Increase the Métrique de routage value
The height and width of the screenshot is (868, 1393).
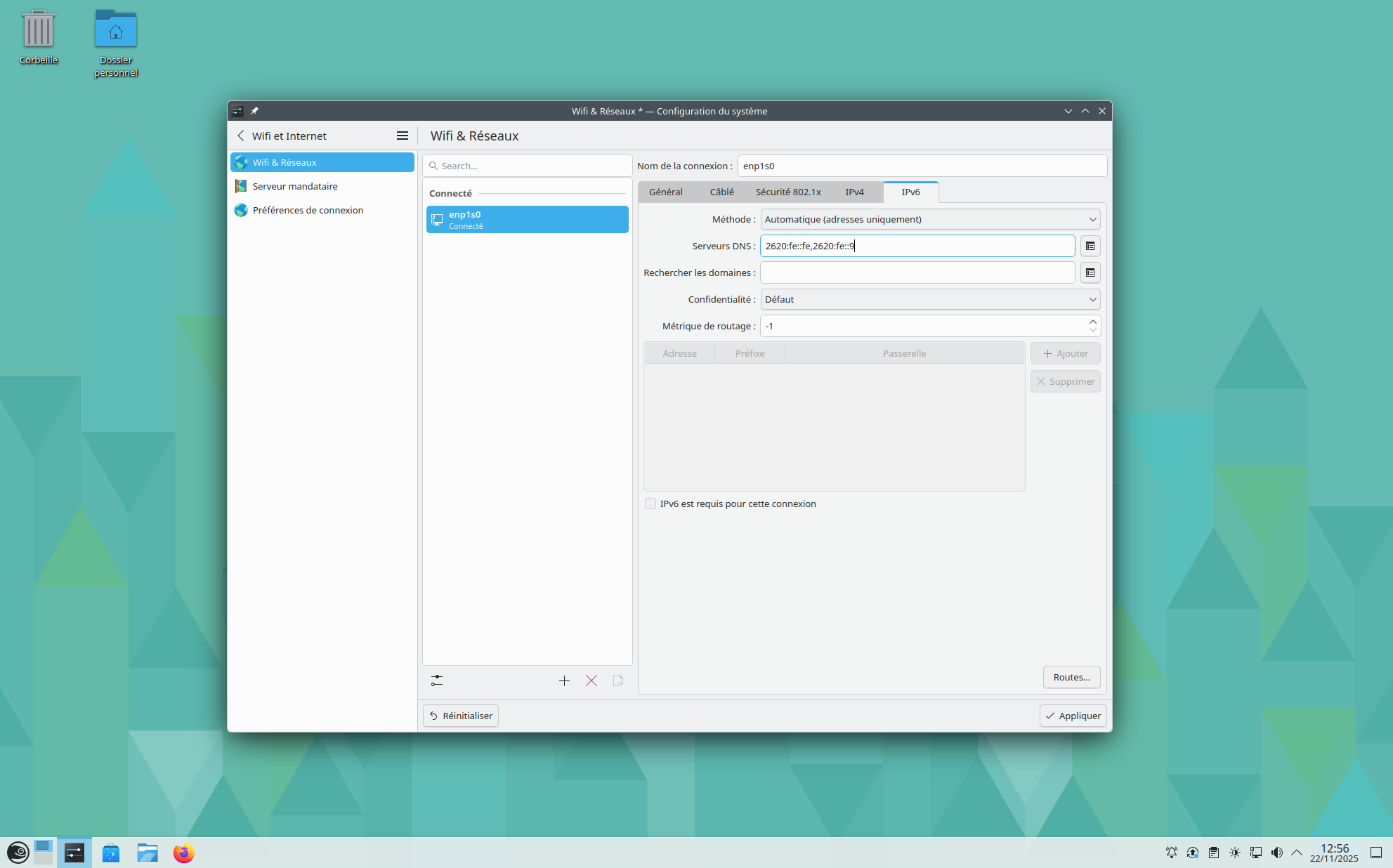(x=1093, y=322)
